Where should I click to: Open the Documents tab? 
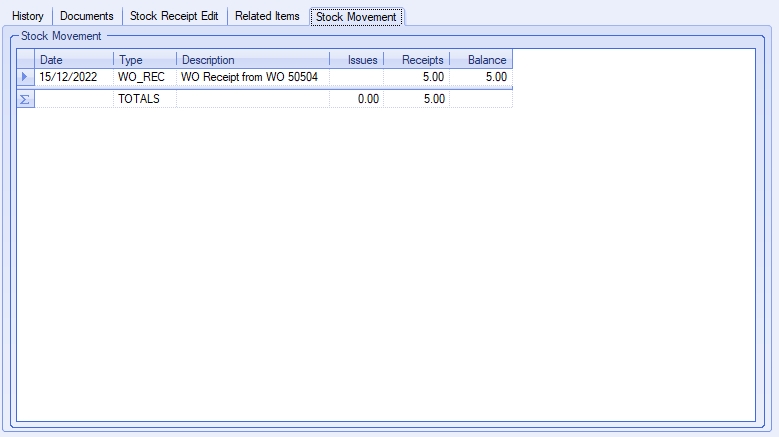(87, 17)
